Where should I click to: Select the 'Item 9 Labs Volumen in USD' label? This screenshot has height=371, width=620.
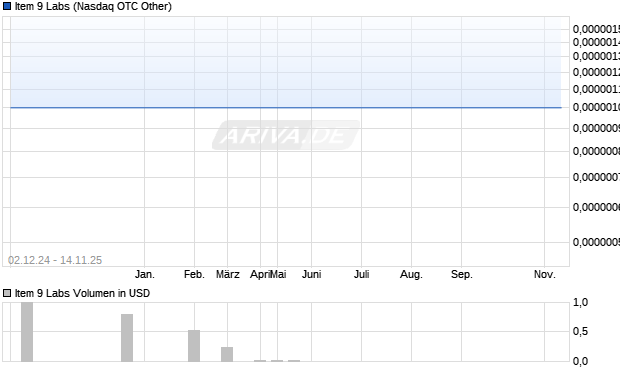(82, 293)
